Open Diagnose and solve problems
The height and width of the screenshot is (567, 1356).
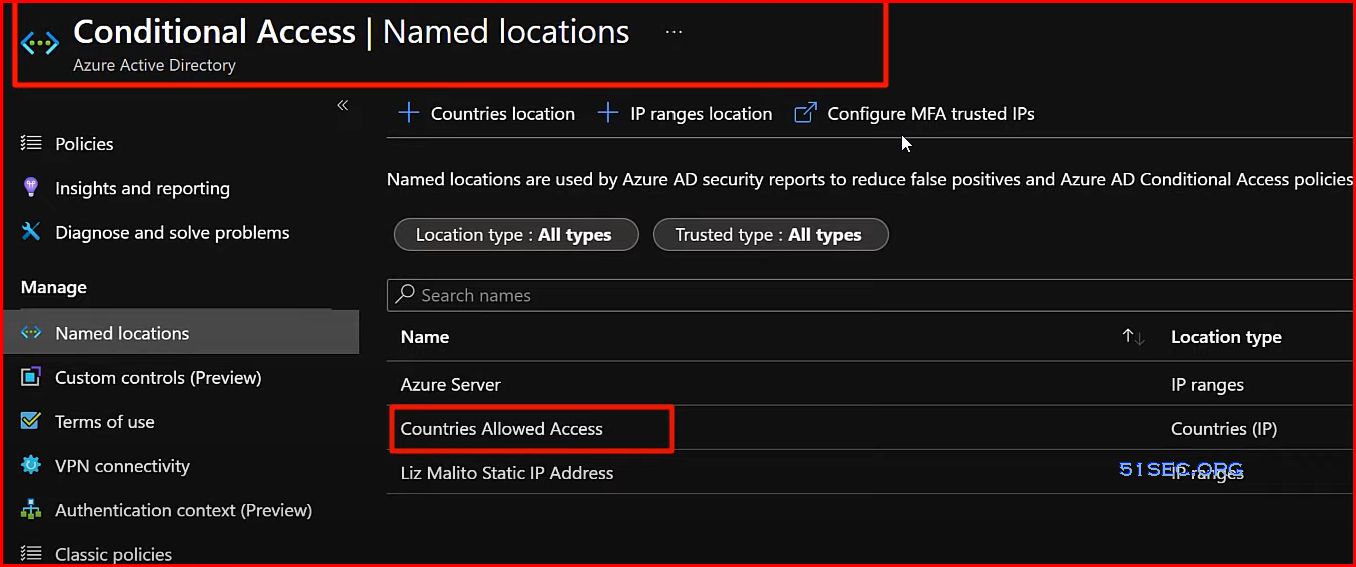pos(172,232)
